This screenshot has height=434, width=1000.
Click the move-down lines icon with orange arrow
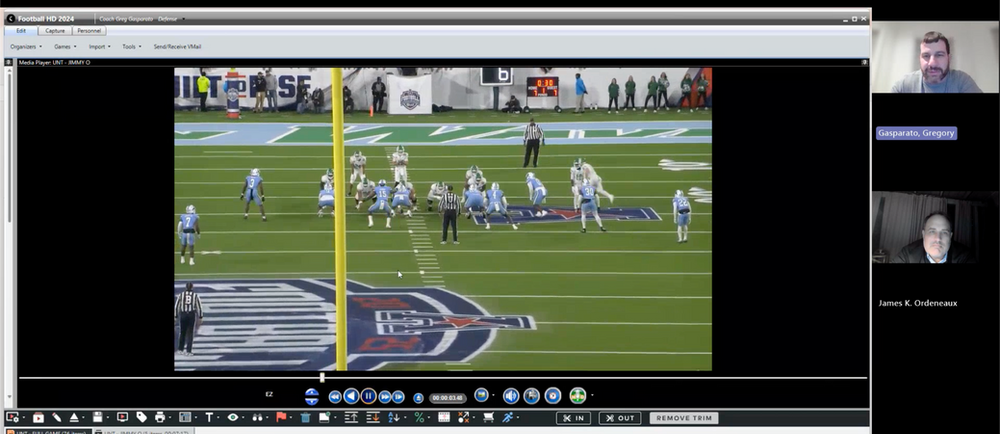pos(373,417)
